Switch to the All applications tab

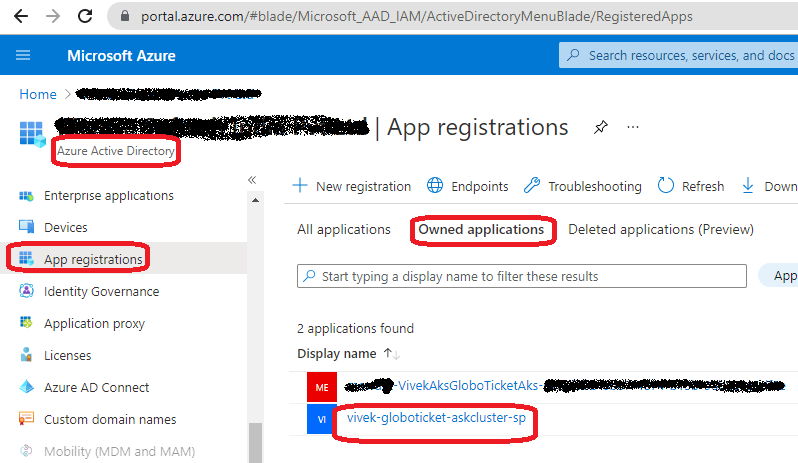pos(344,229)
